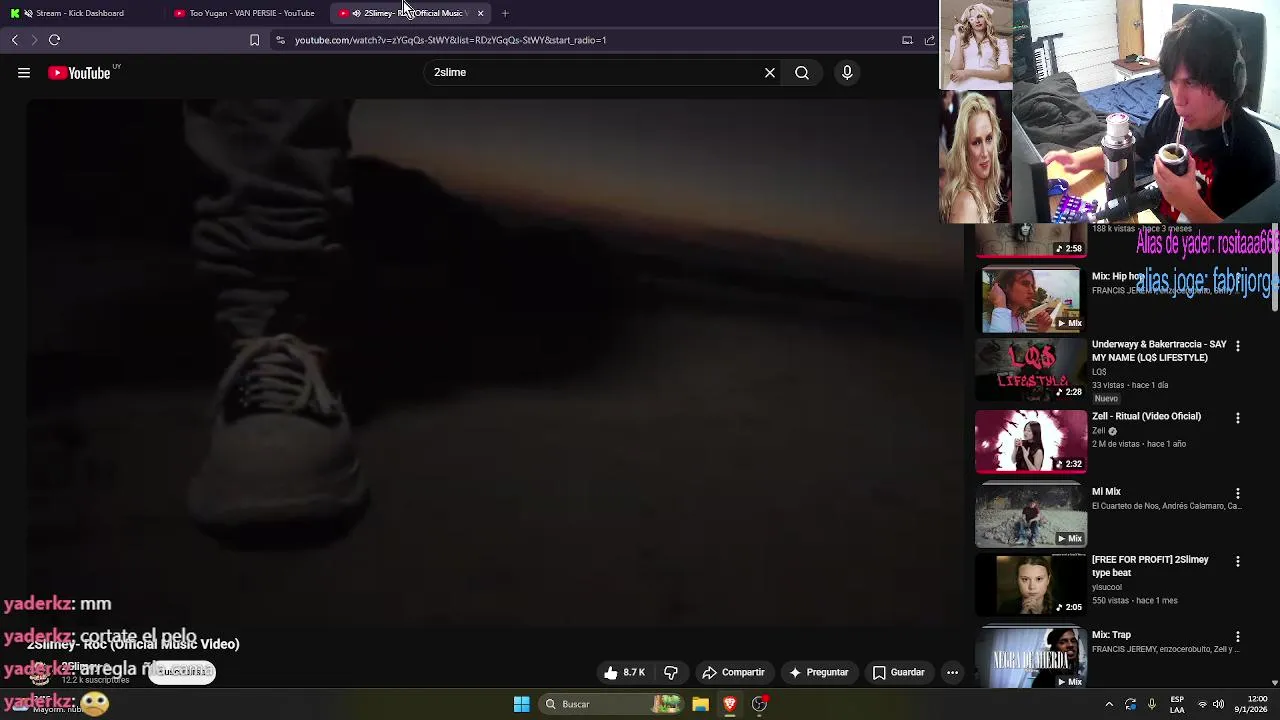Click the address bar URL

pos(450,40)
